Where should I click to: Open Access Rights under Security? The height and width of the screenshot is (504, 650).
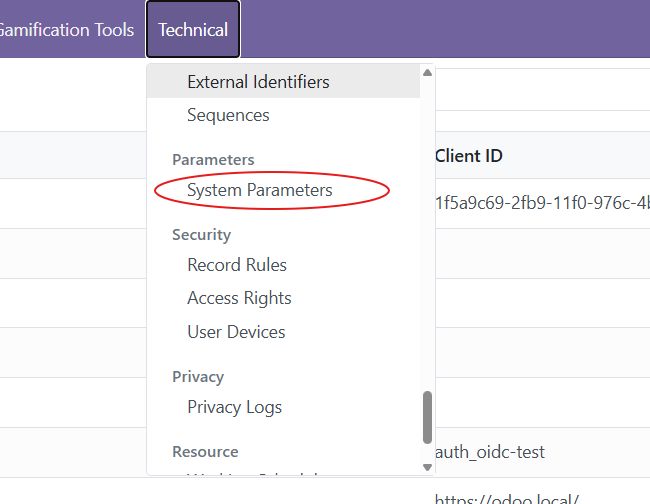(239, 298)
